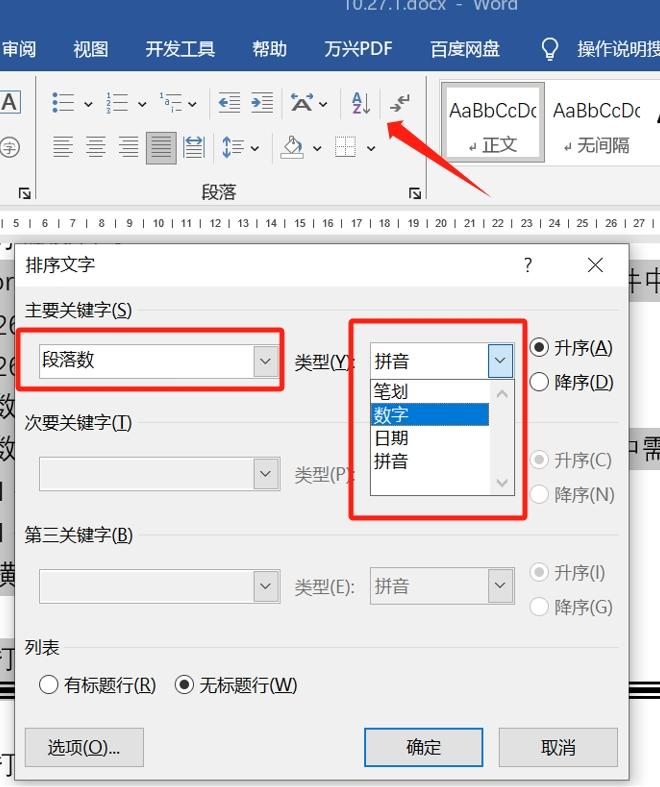Toggle show/hide paragraph marks

400,103
